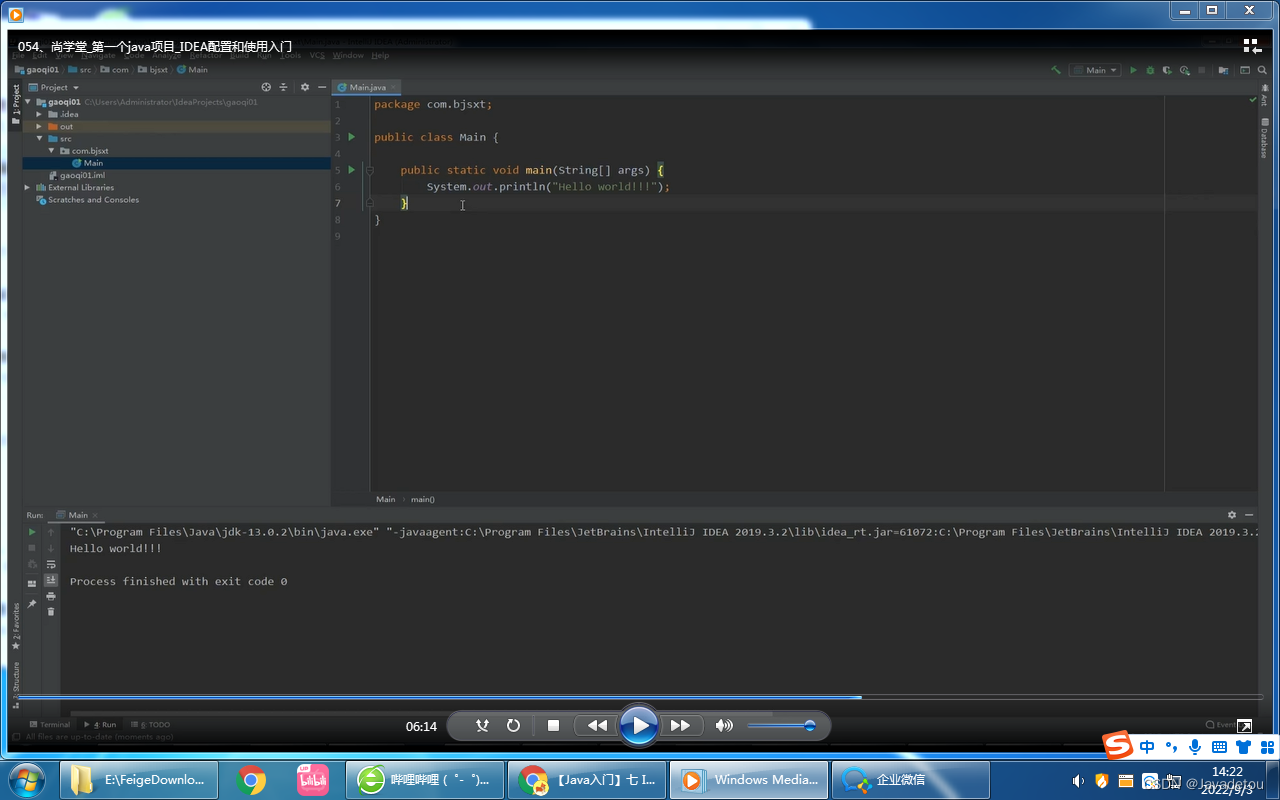Toggle scroll to end in console
This screenshot has width=1280, height=800.
(51, 580)
